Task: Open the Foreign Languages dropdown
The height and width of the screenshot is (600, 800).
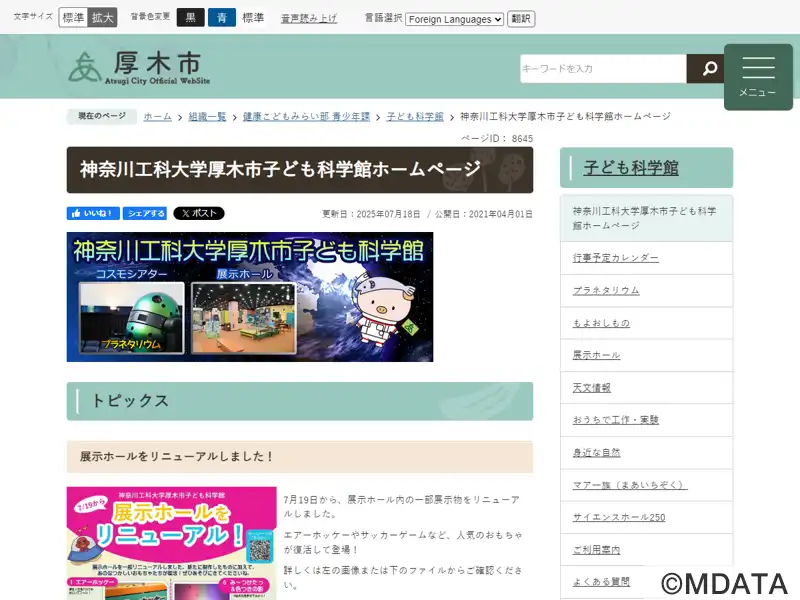Action: point(455,19)
